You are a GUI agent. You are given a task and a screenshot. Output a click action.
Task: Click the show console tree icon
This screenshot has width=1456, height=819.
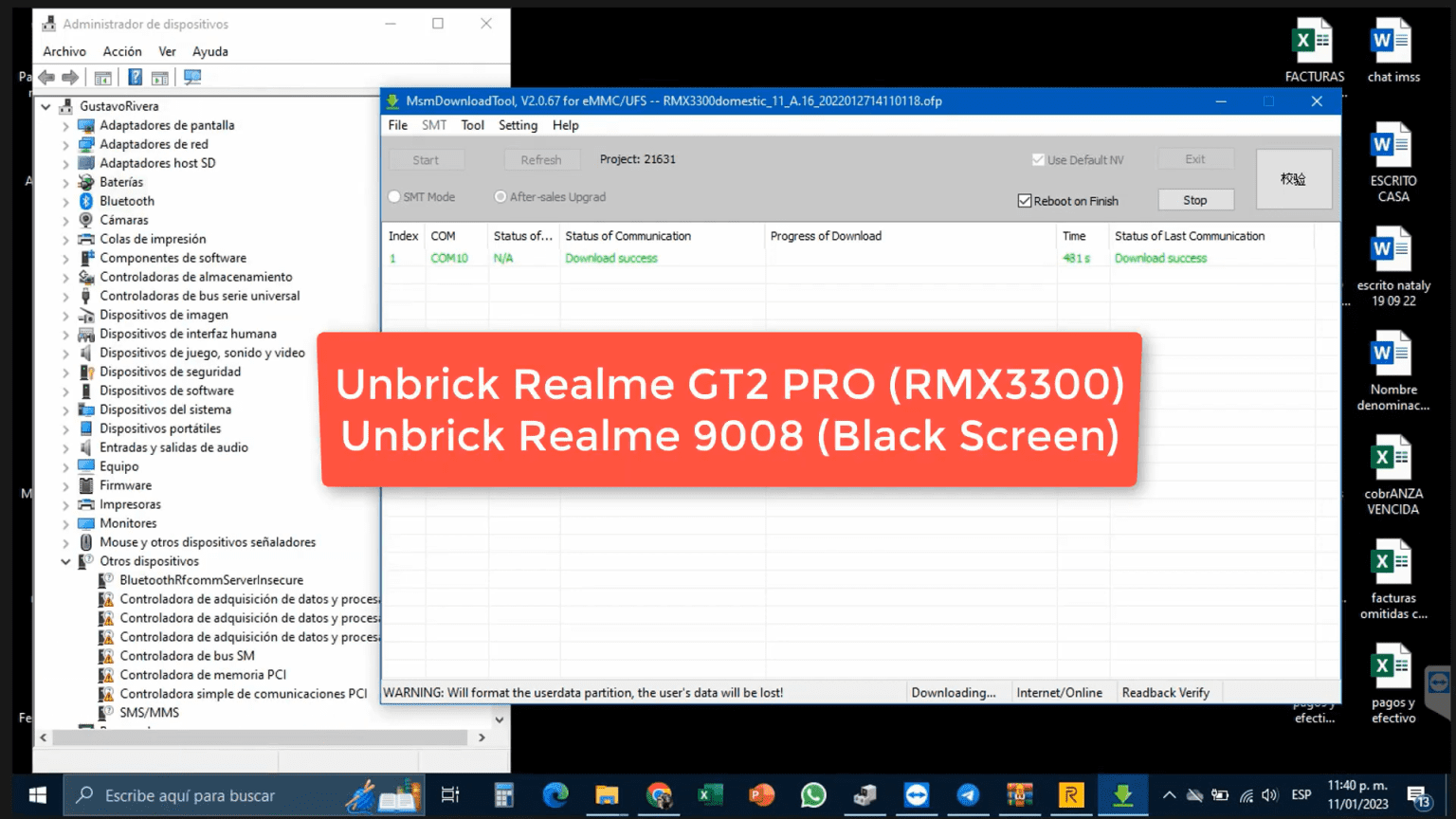pos(104,78)
